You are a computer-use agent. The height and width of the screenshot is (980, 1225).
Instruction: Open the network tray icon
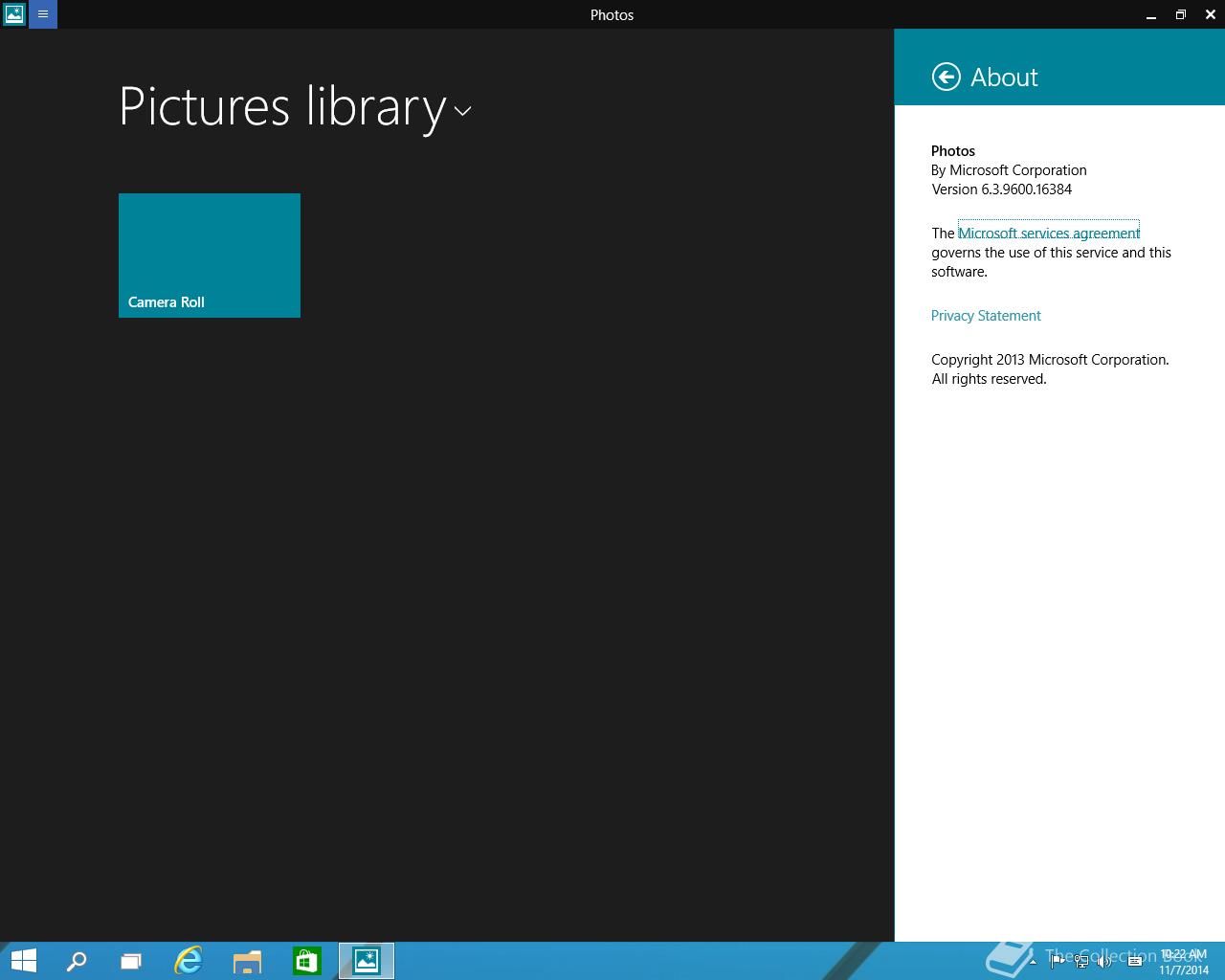pyautogui.click(x=1081, y=961)
